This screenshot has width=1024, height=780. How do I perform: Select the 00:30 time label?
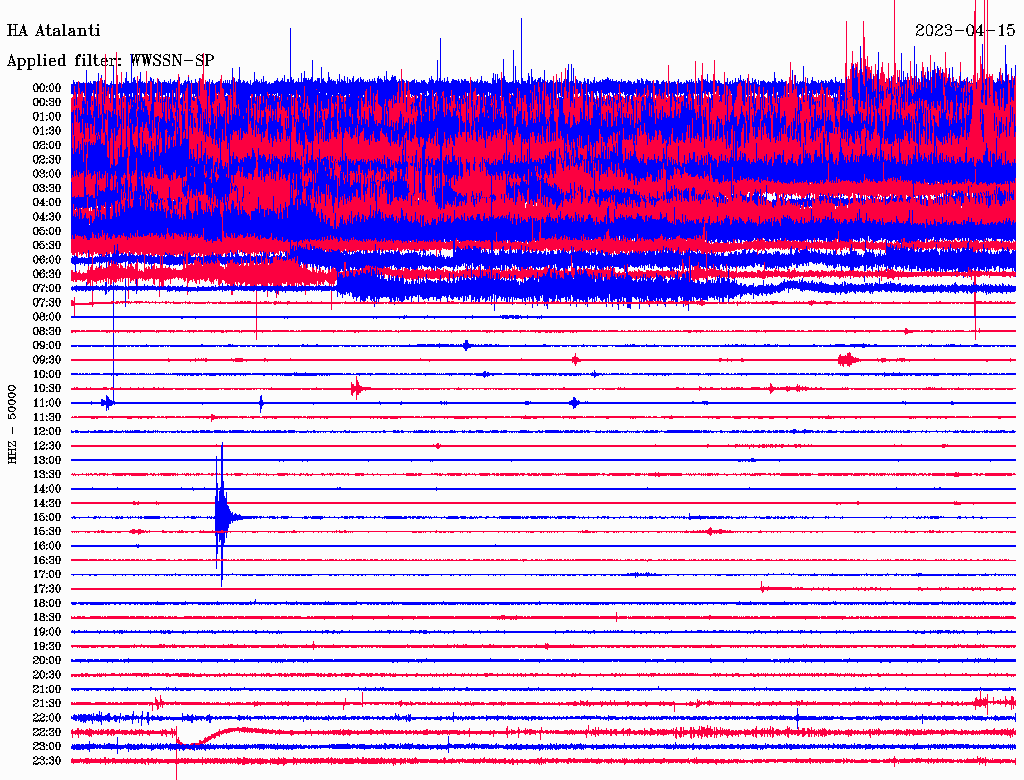click(x=47, y=102)
